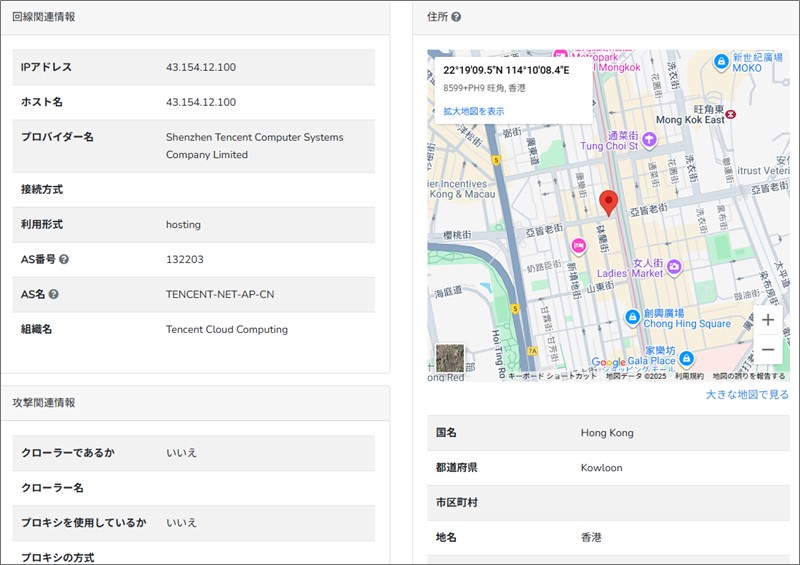Viewport: 800px width, 565px height.
Task: Click Tung Choi St purple marker
Action: coord(649,139)
